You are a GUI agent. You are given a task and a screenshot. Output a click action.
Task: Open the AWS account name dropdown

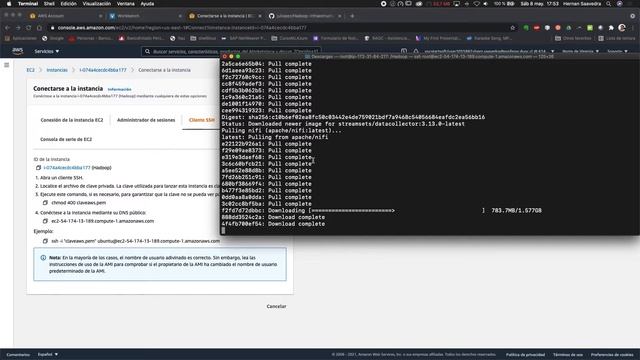pos(489,51)
